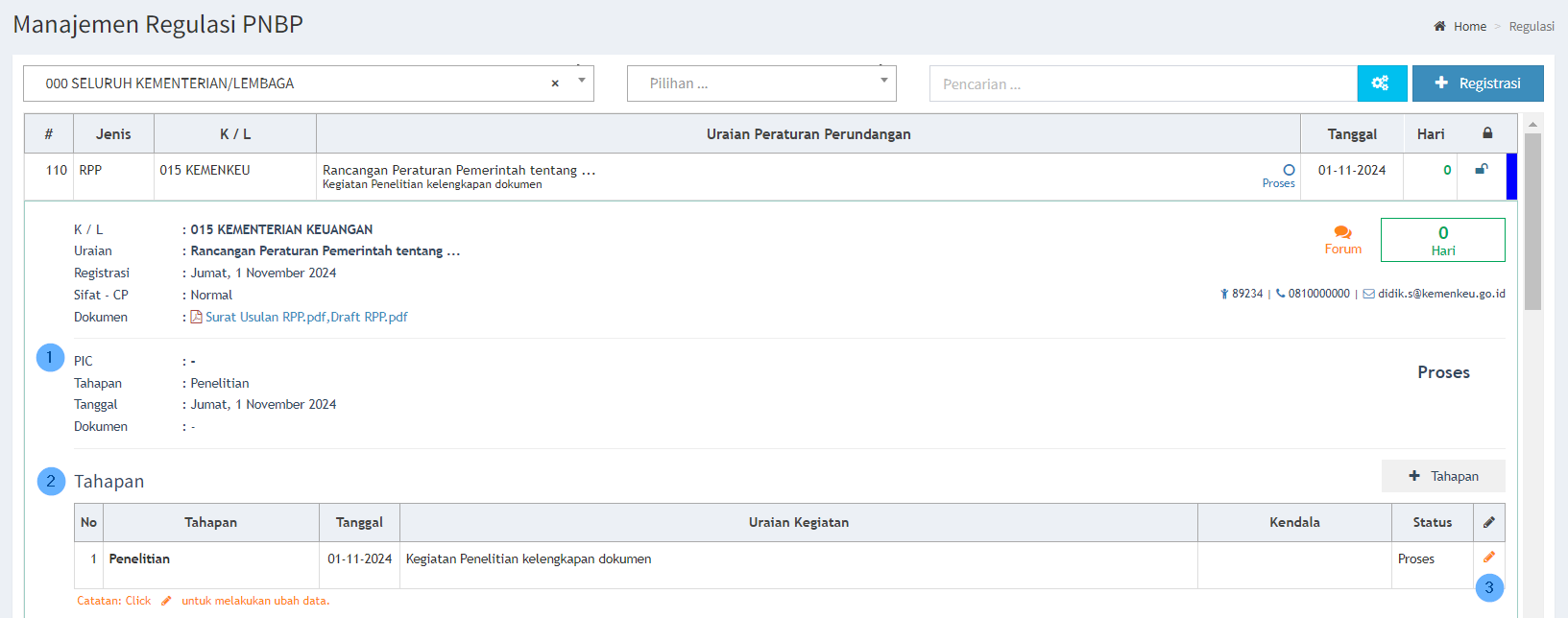Clear the selected Kementerian/Lembaga with the x
This screenshot has width=1568, height=618.
click(x=555, y=83)
